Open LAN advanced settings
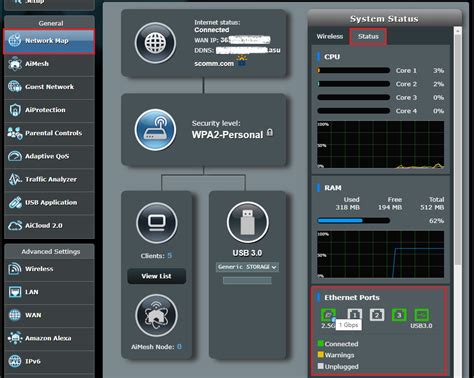This screenshot has width=474, height=378. [49, 292]
